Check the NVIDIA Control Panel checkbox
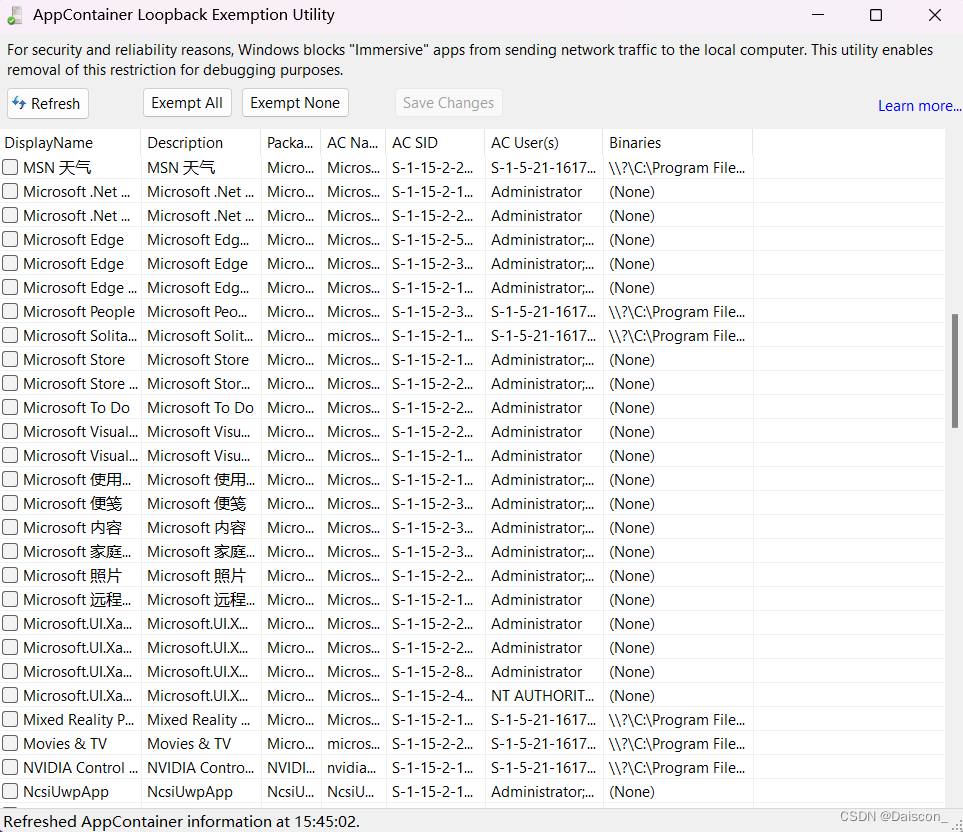The image size is (963, 832). pos(10,767)
